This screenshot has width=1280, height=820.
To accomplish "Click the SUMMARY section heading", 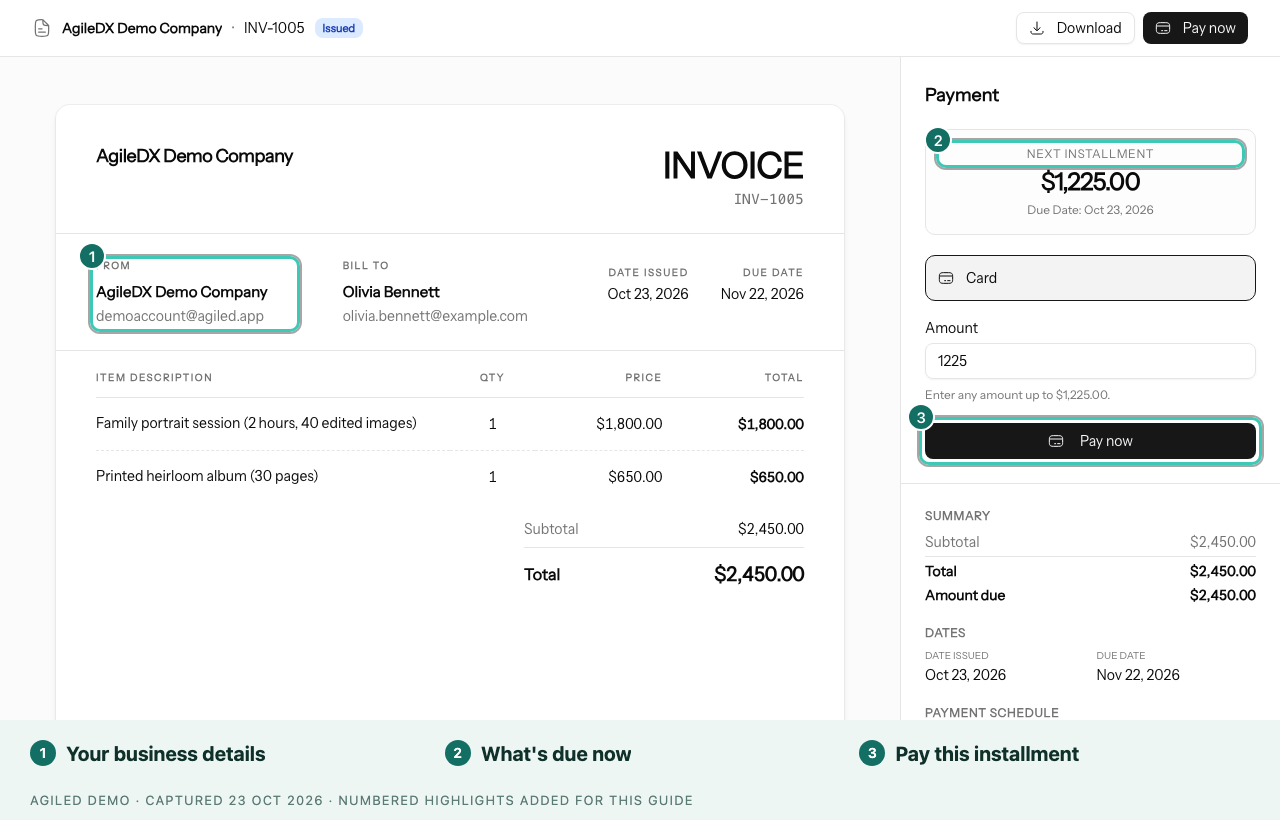I will pos(957,516).
